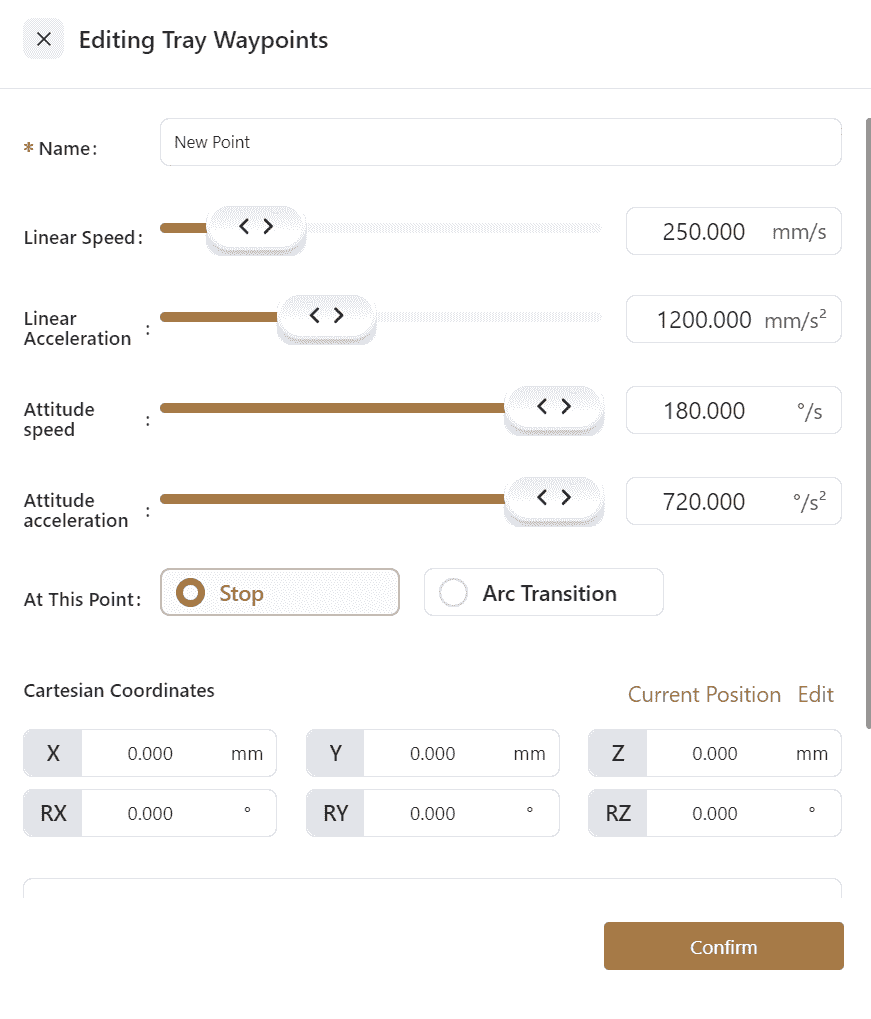
Task: Click the X coordinate field
Action: coord(151,754)
